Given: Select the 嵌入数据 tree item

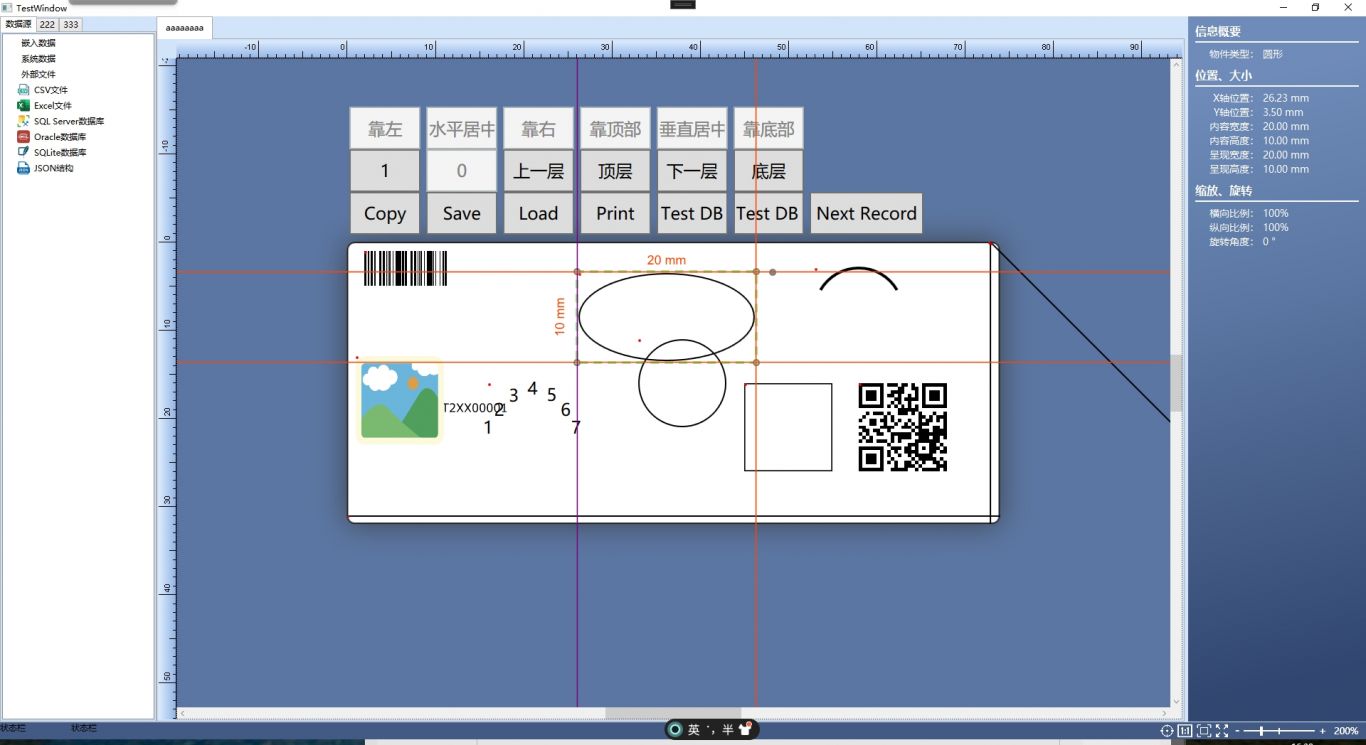Looking at the screenshot, I should pos(38,43).
